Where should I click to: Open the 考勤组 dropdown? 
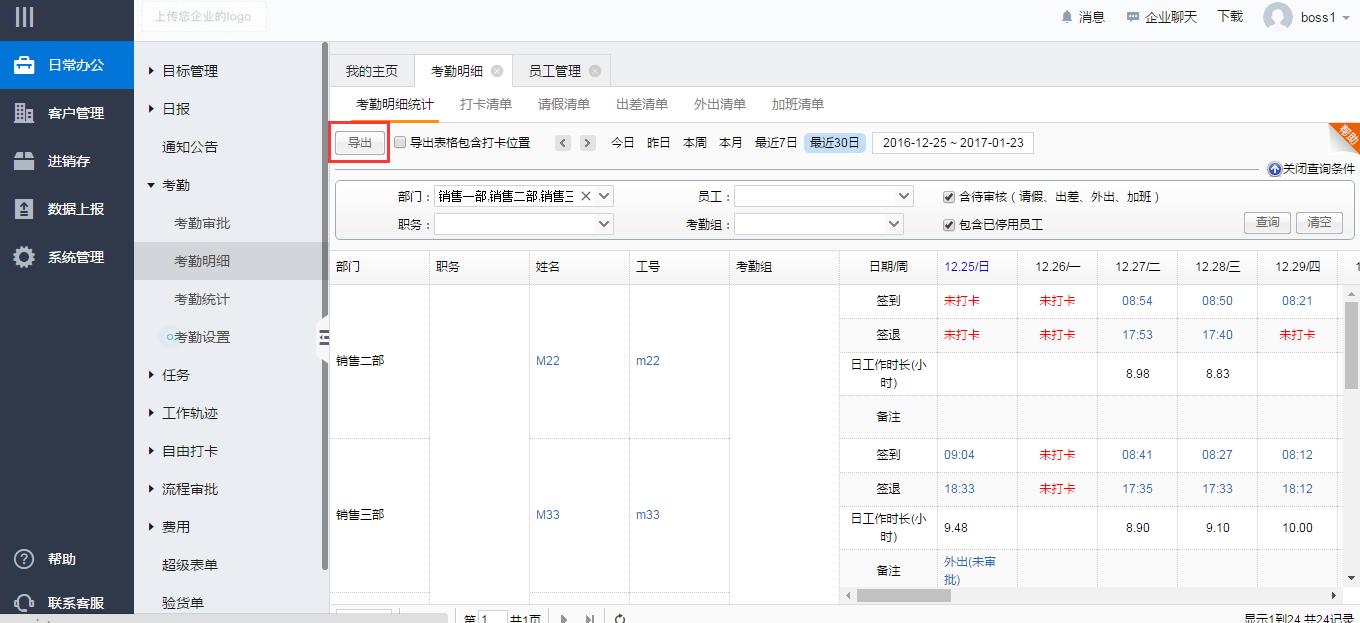click(x=818, y=225)
